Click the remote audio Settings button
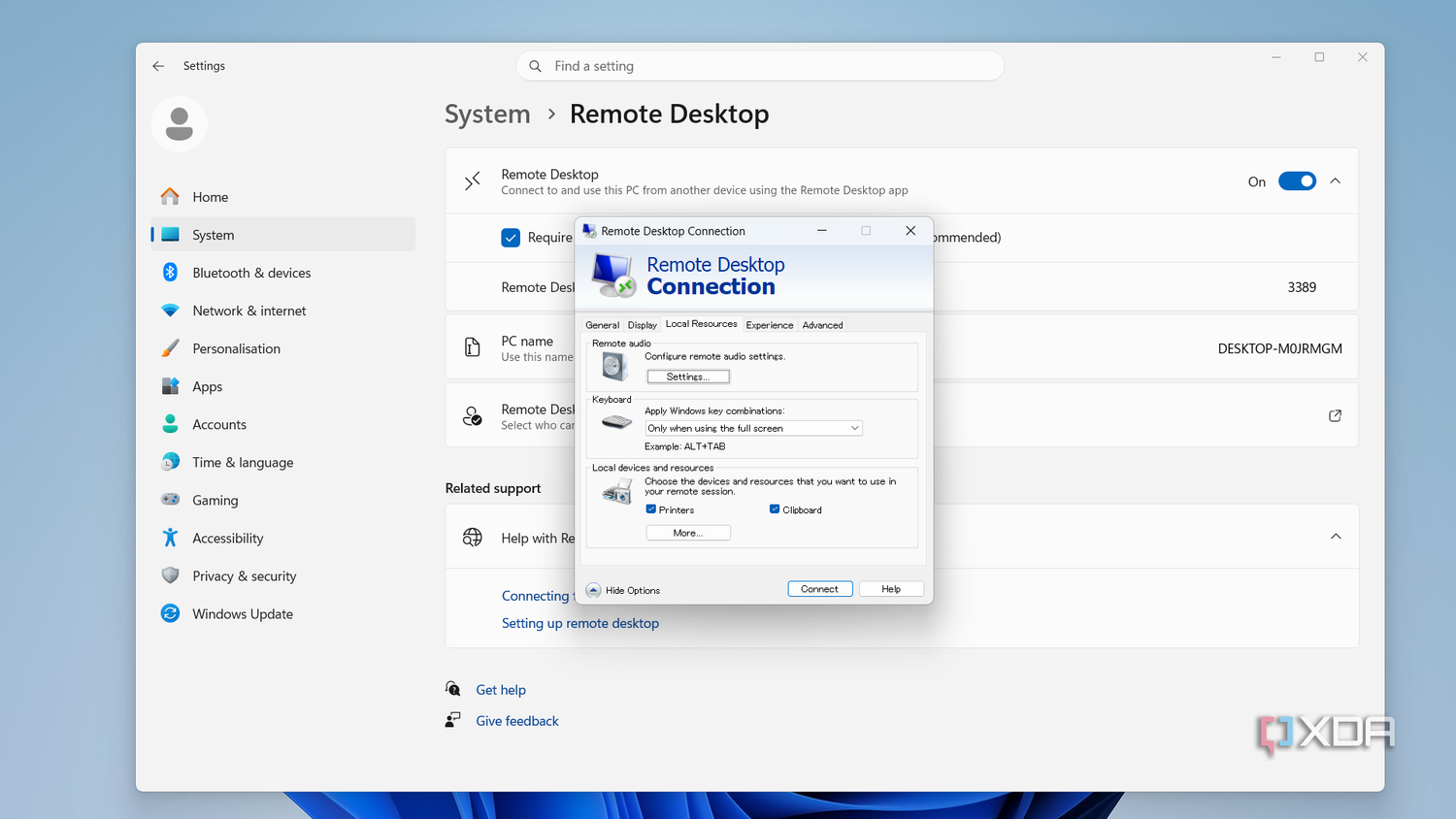 click(688, 377)
